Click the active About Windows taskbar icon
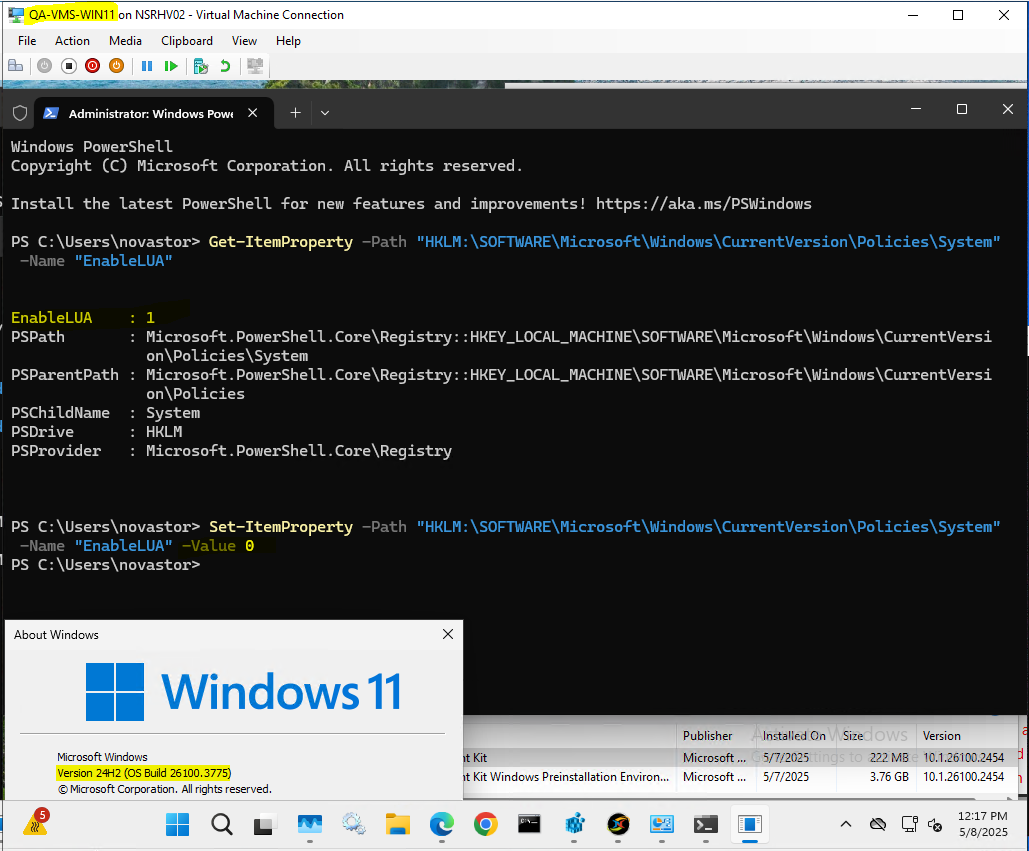 pos(749,824)
